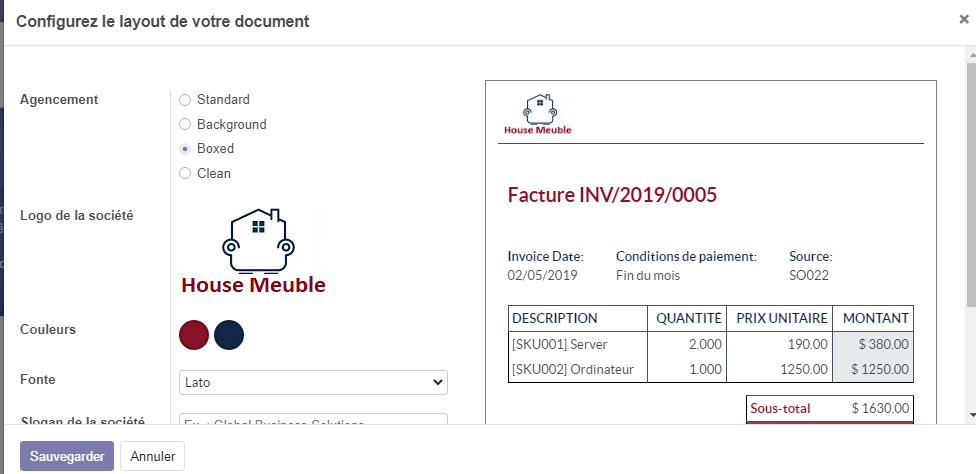
Task: Click the Sauvegarder button
Action: 67,456
